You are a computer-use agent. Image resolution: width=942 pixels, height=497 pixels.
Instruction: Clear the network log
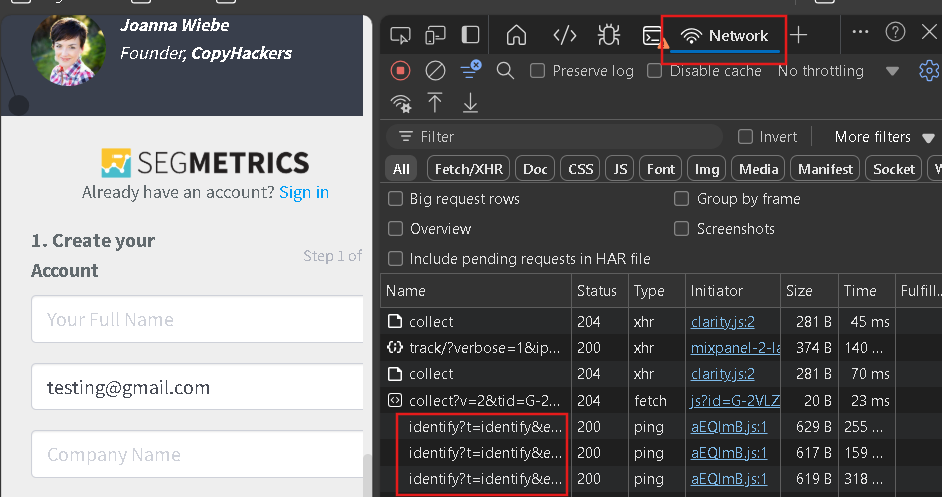(x=435, y=70)
